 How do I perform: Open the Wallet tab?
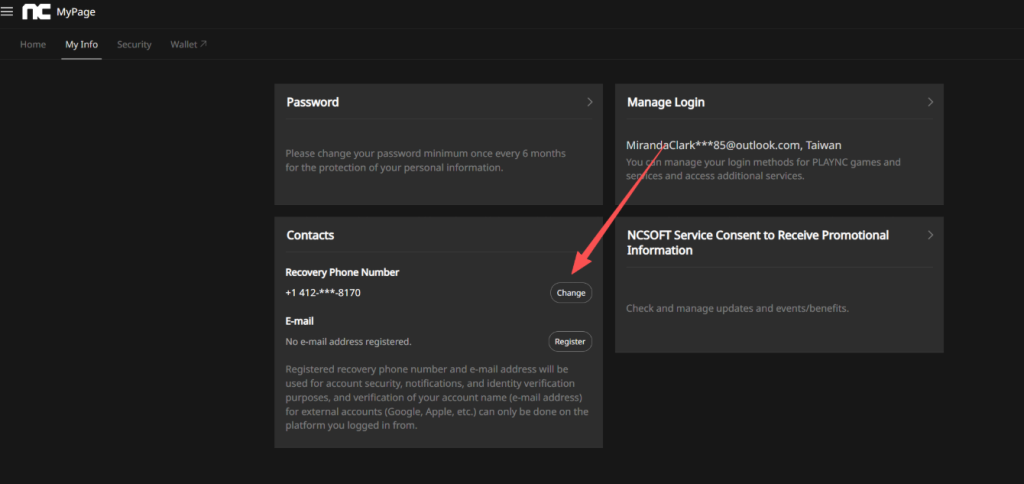click(184, 45)
